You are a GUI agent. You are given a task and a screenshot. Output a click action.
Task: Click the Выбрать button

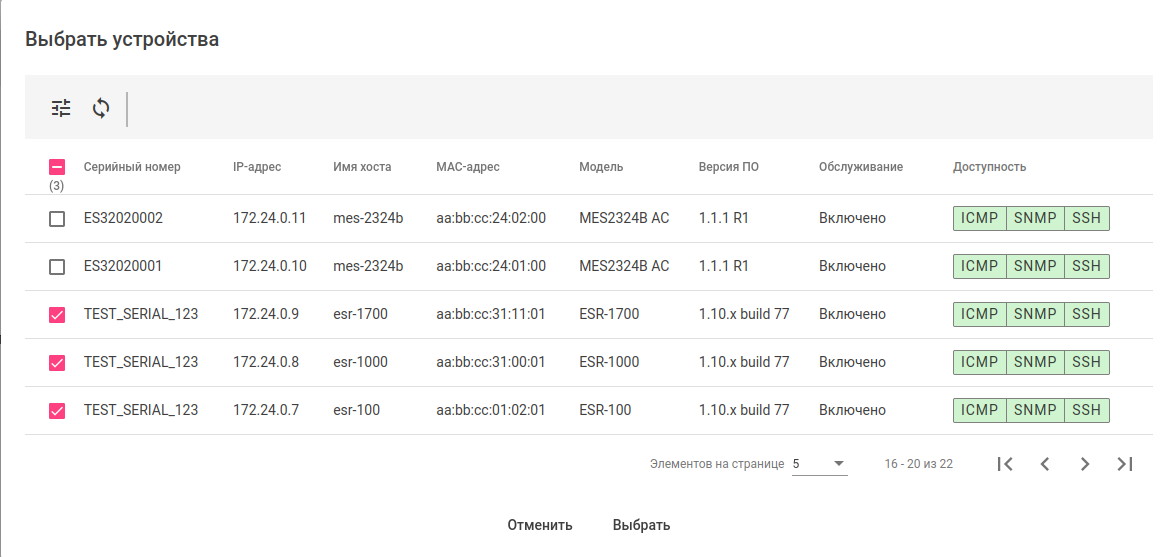pos(641,525)
